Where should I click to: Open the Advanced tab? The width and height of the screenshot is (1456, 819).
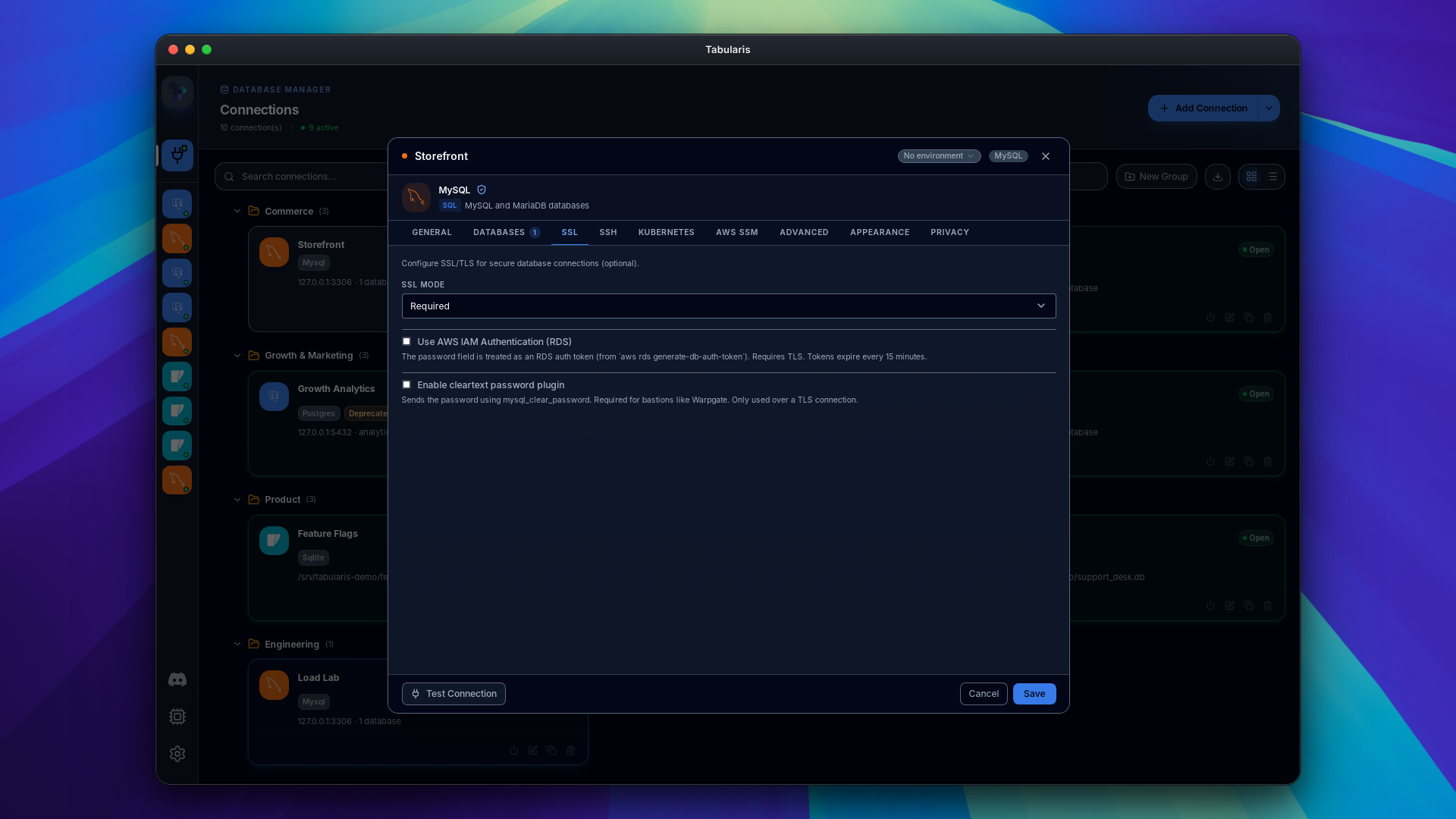[804, 233]
